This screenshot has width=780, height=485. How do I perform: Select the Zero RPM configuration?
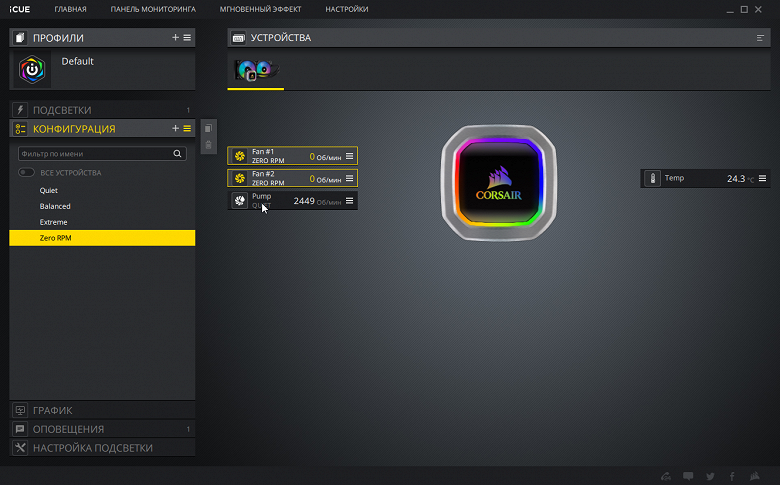click(x=102, y=238)
